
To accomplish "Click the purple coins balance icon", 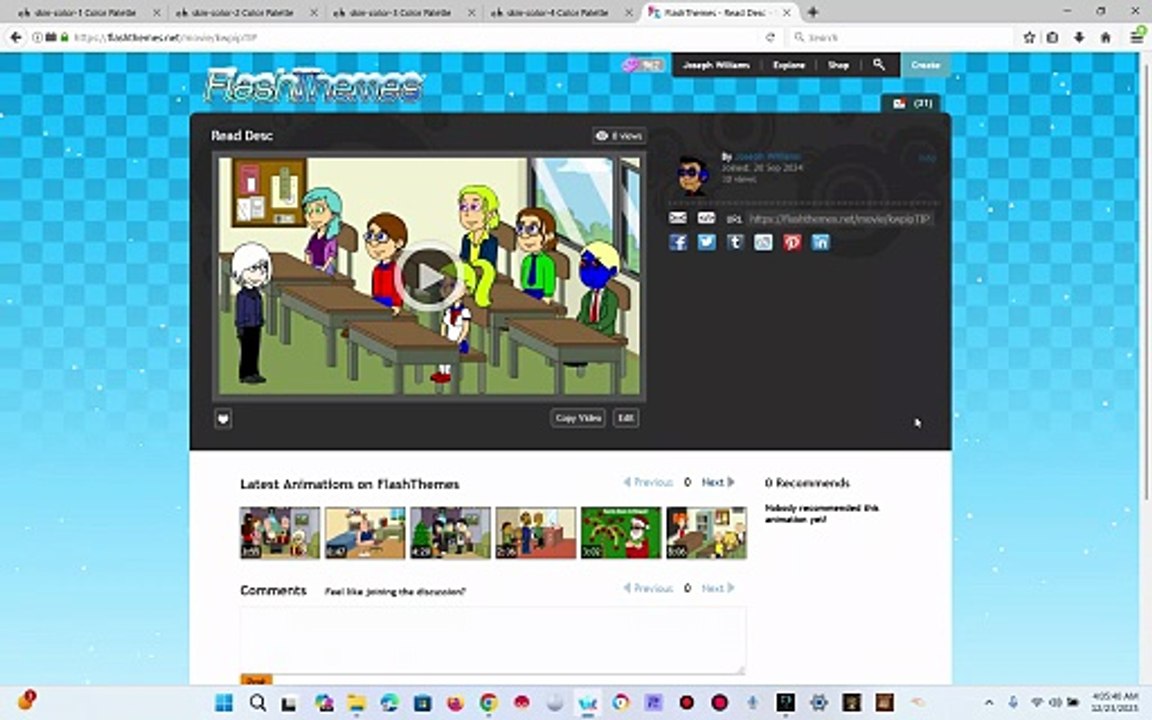I will [641, 65].
